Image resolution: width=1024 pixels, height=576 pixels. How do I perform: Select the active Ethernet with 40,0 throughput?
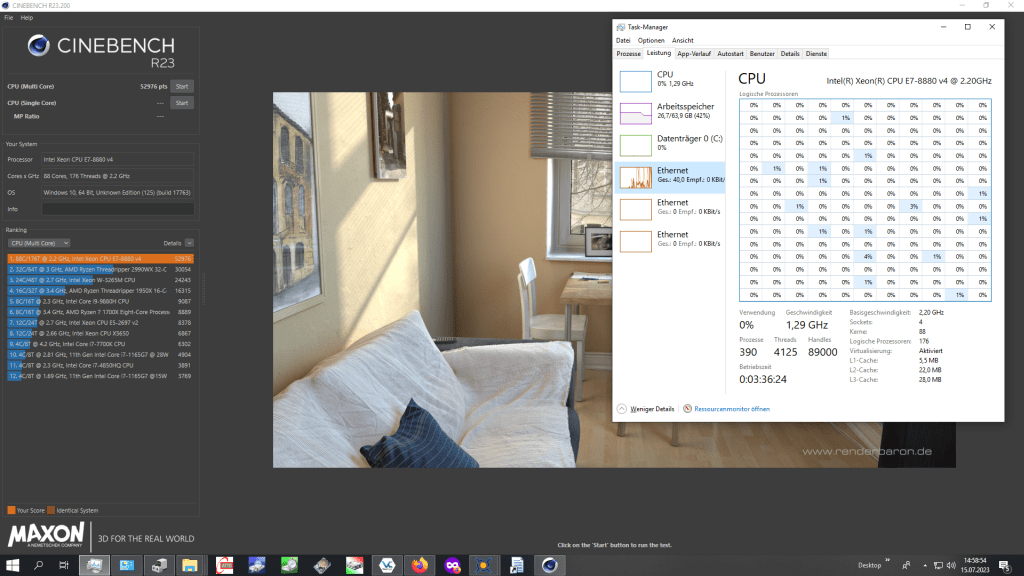click(x=670, y=177)
